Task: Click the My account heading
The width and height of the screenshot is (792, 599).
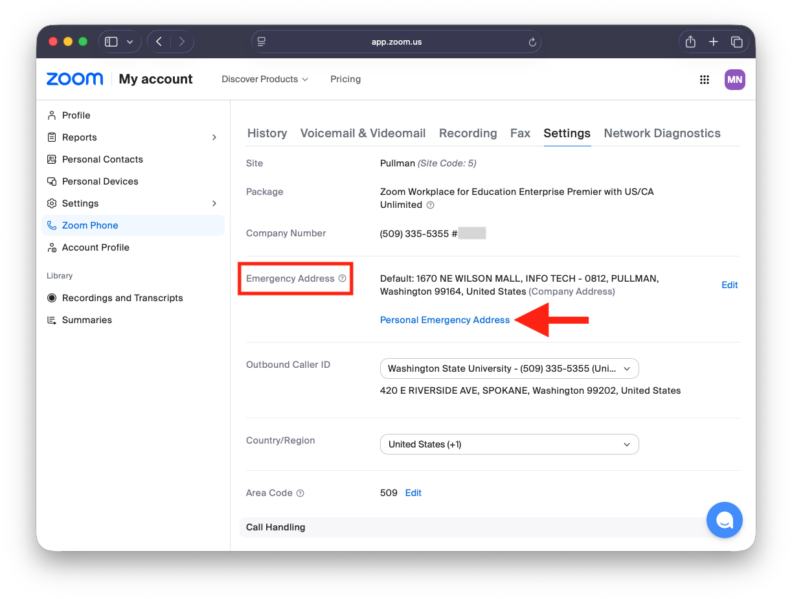Action: click(156, 79)
